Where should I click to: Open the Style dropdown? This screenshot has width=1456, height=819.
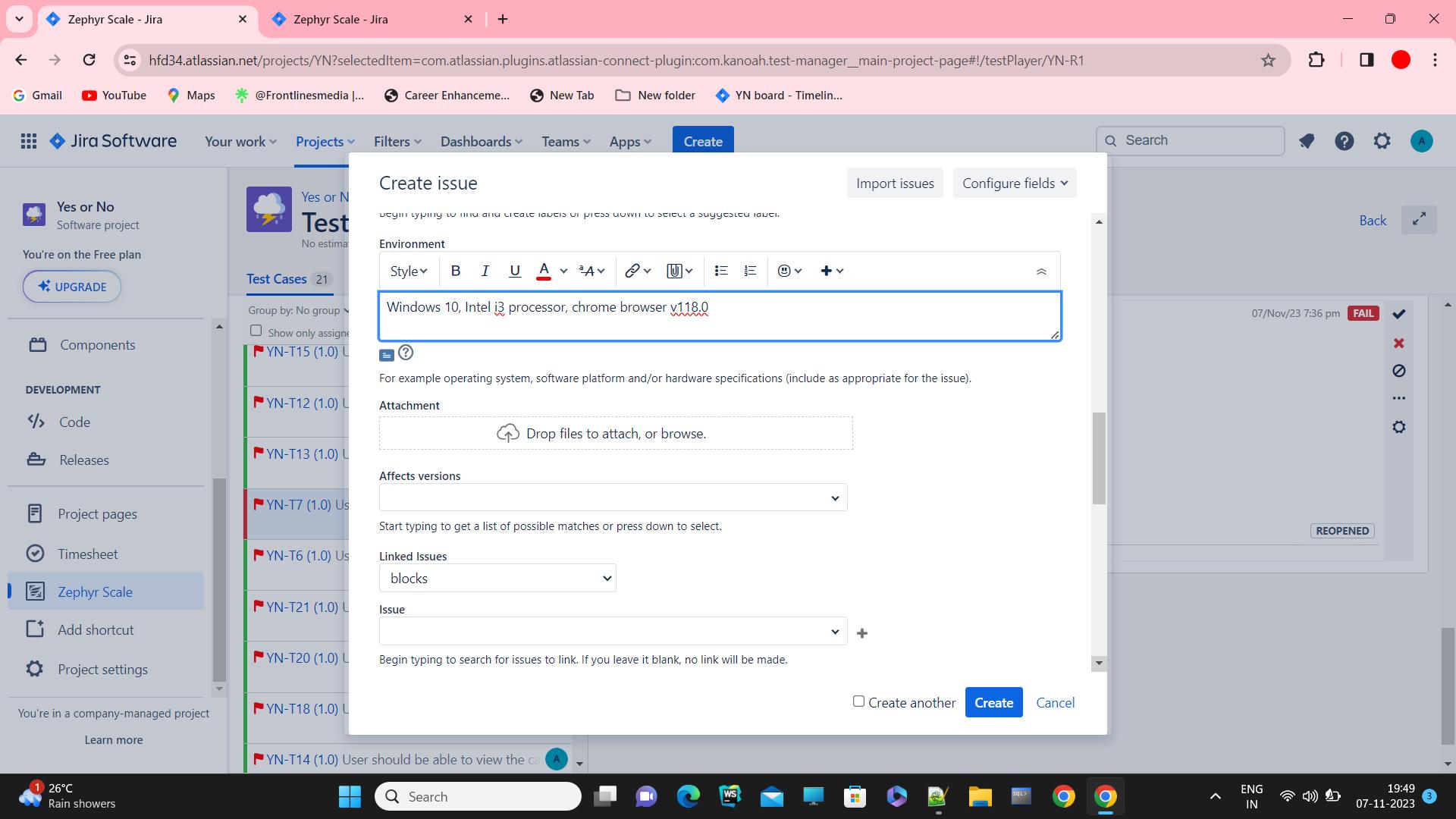408,271
